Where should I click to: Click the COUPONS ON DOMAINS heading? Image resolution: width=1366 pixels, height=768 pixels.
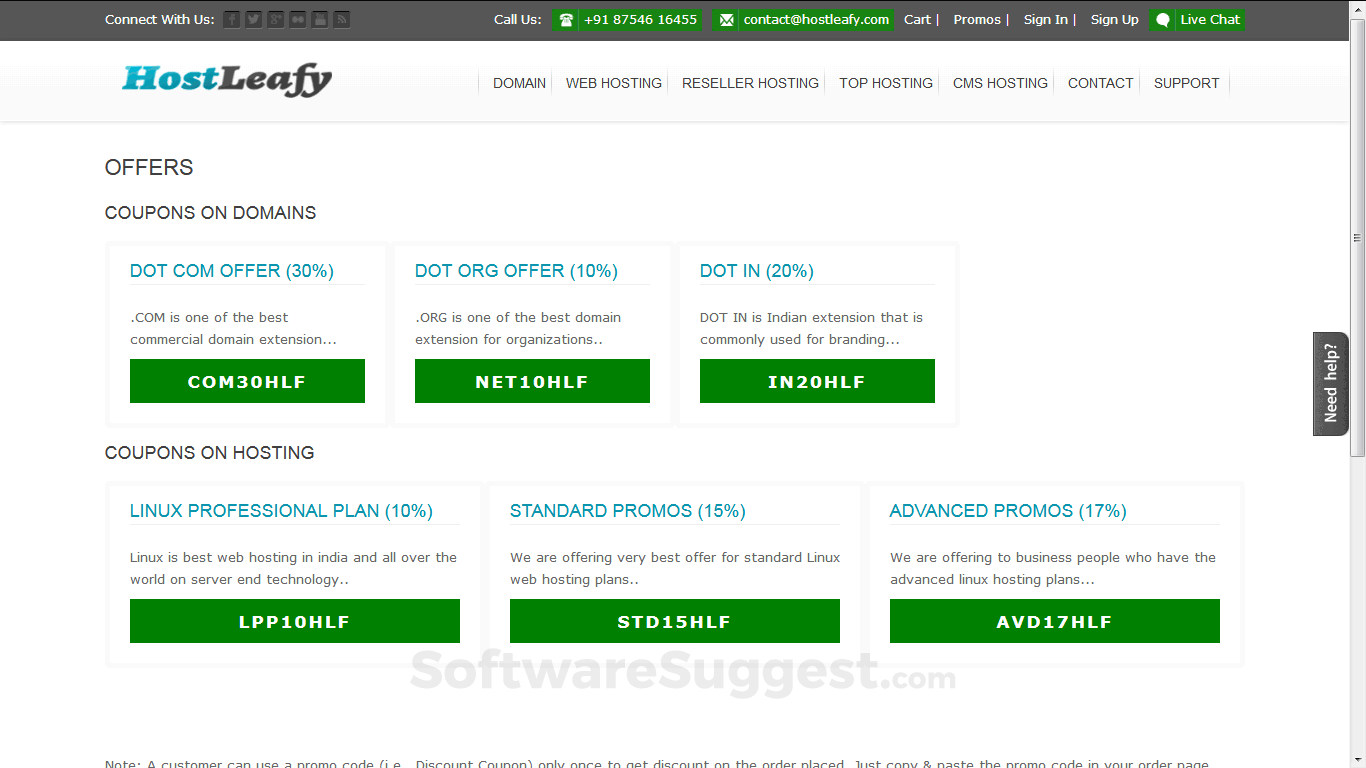pos(210,213)
